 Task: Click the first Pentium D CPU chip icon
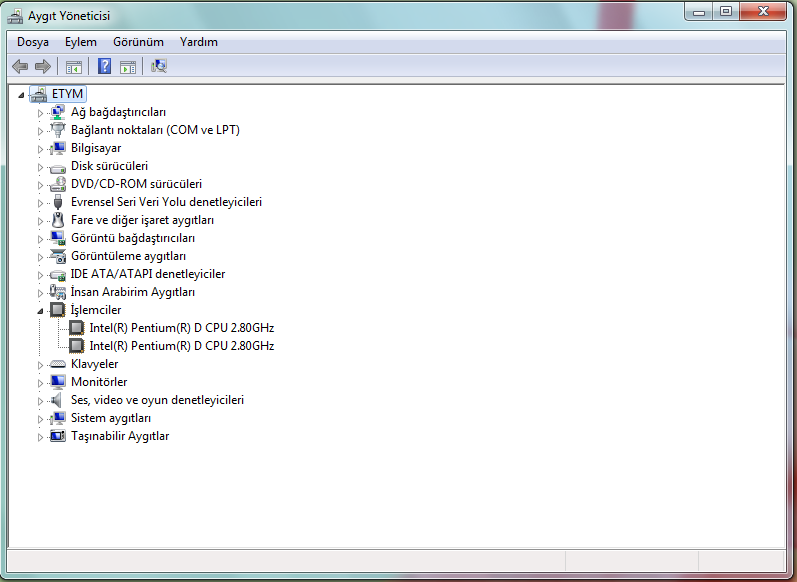[x=76, y=328]
